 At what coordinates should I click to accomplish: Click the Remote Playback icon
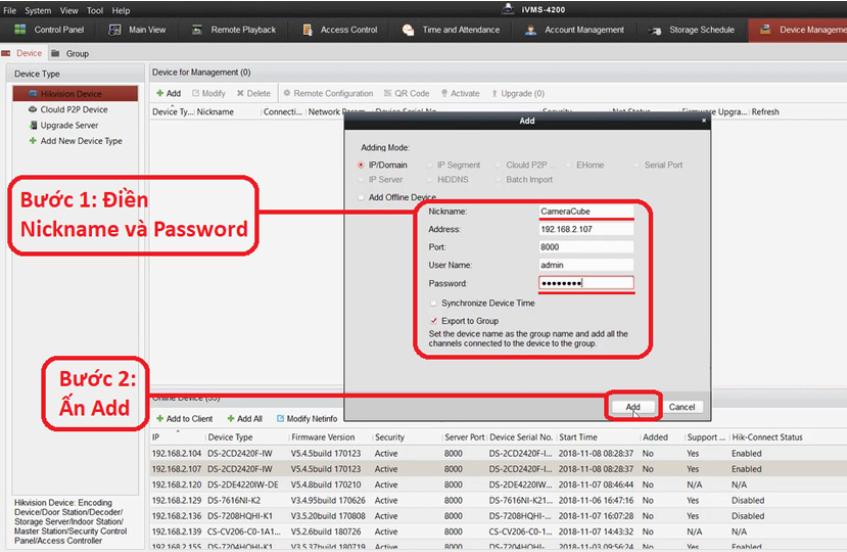pos(197,30)
